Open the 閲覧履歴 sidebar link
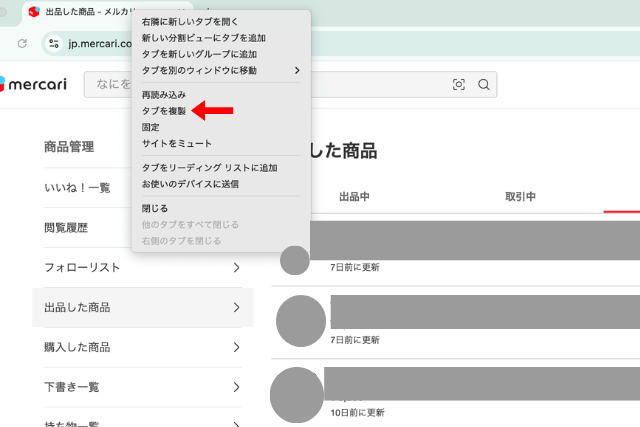Screen dimensions: 640x427 (65, 228)
